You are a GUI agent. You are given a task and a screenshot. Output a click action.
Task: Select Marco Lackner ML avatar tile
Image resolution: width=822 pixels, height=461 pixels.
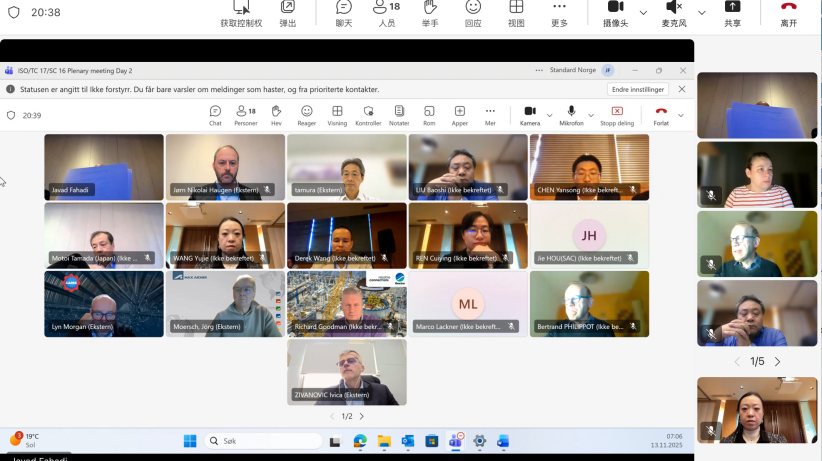[468, 304]
